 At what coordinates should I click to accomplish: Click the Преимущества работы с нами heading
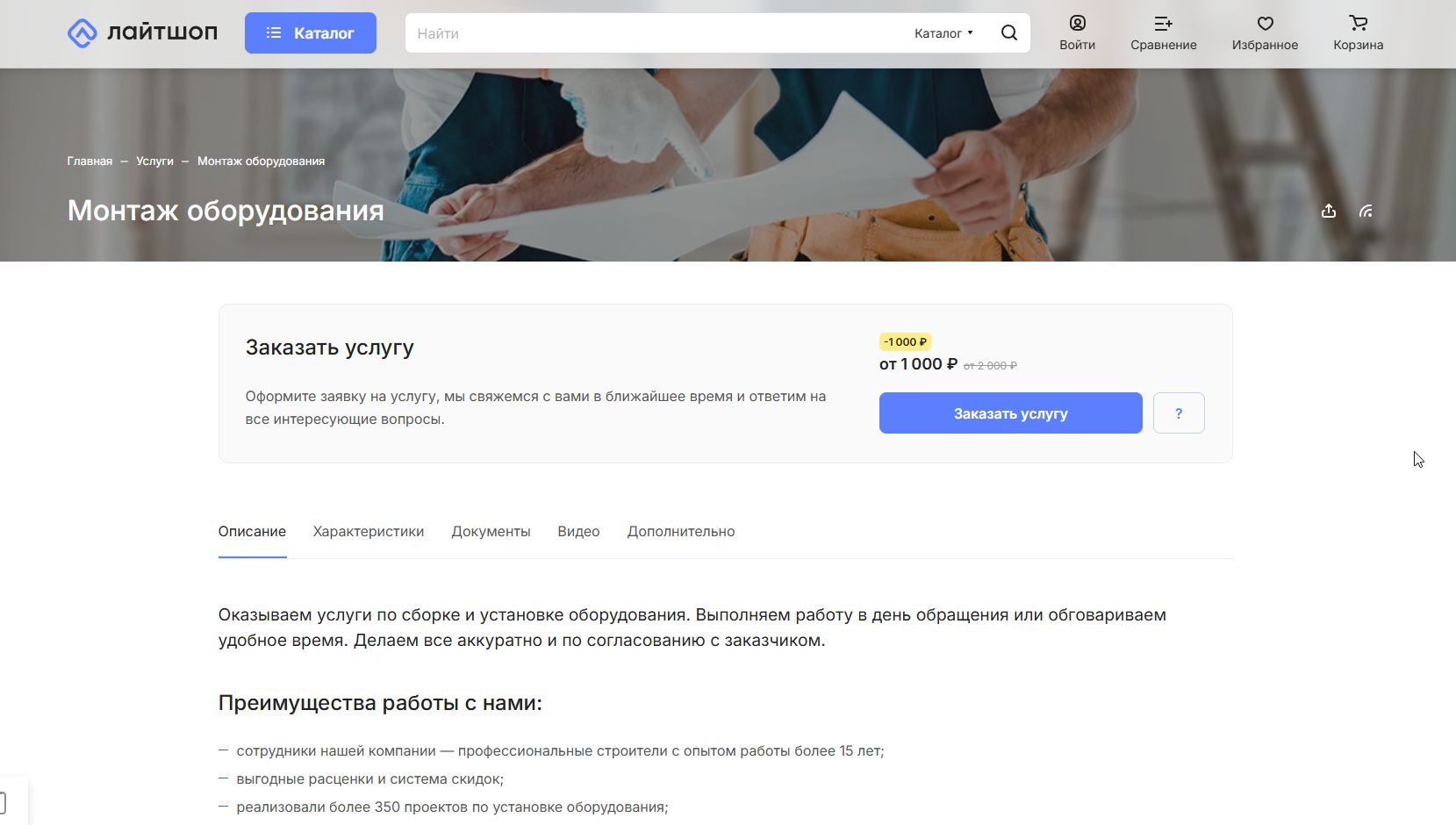pyautogui.click(x=380, y=704)
